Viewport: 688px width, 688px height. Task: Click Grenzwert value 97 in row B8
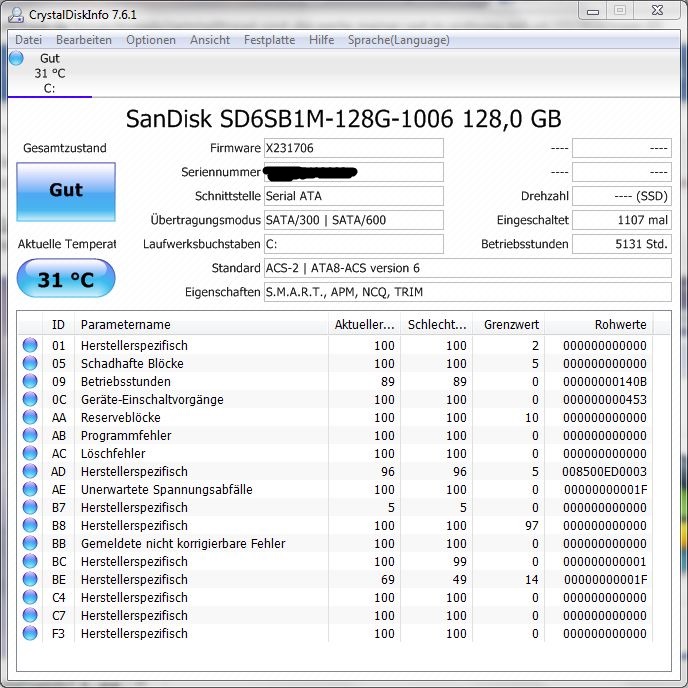tap(531, 525)
